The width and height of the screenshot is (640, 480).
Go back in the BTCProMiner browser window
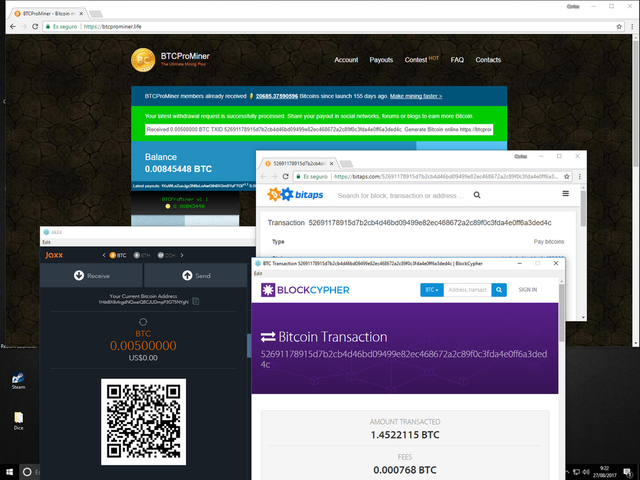pos(13,27)
